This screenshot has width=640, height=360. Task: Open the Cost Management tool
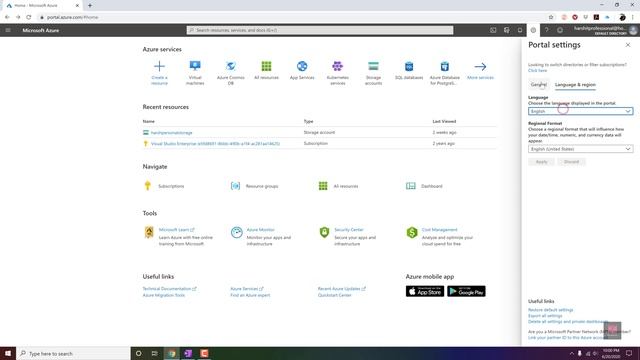(439, 230)
